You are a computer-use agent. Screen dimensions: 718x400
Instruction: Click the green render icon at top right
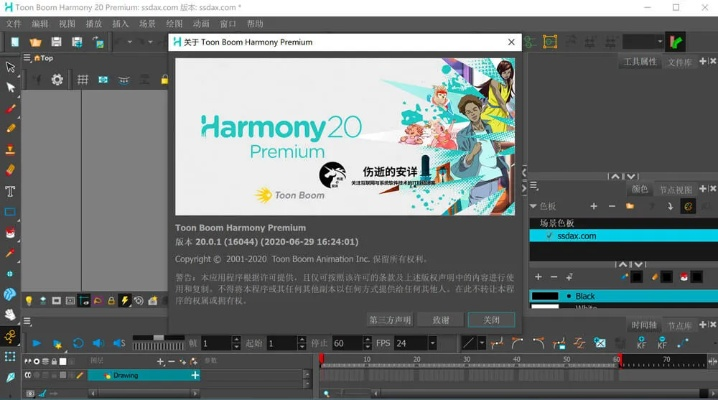click(675, 42)
